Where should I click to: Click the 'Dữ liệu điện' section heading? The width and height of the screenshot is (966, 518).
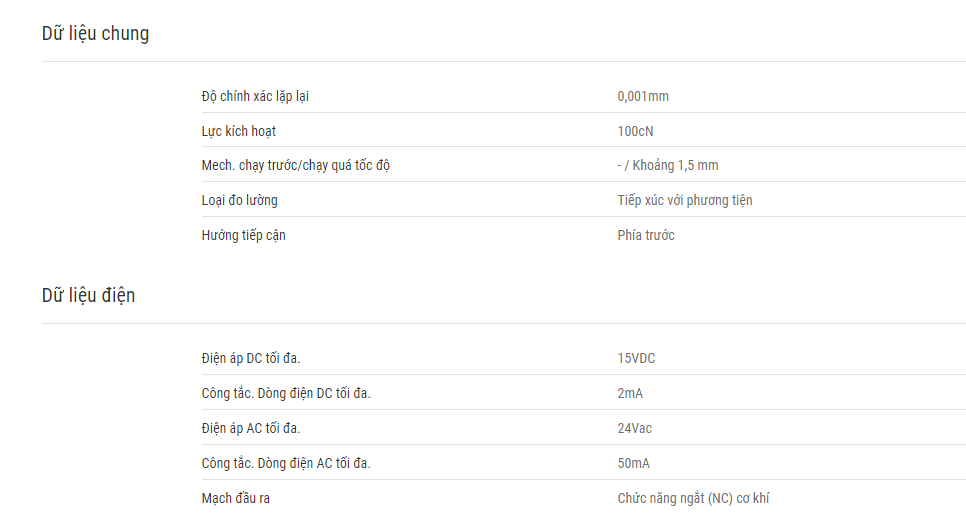tap(89, 295)
